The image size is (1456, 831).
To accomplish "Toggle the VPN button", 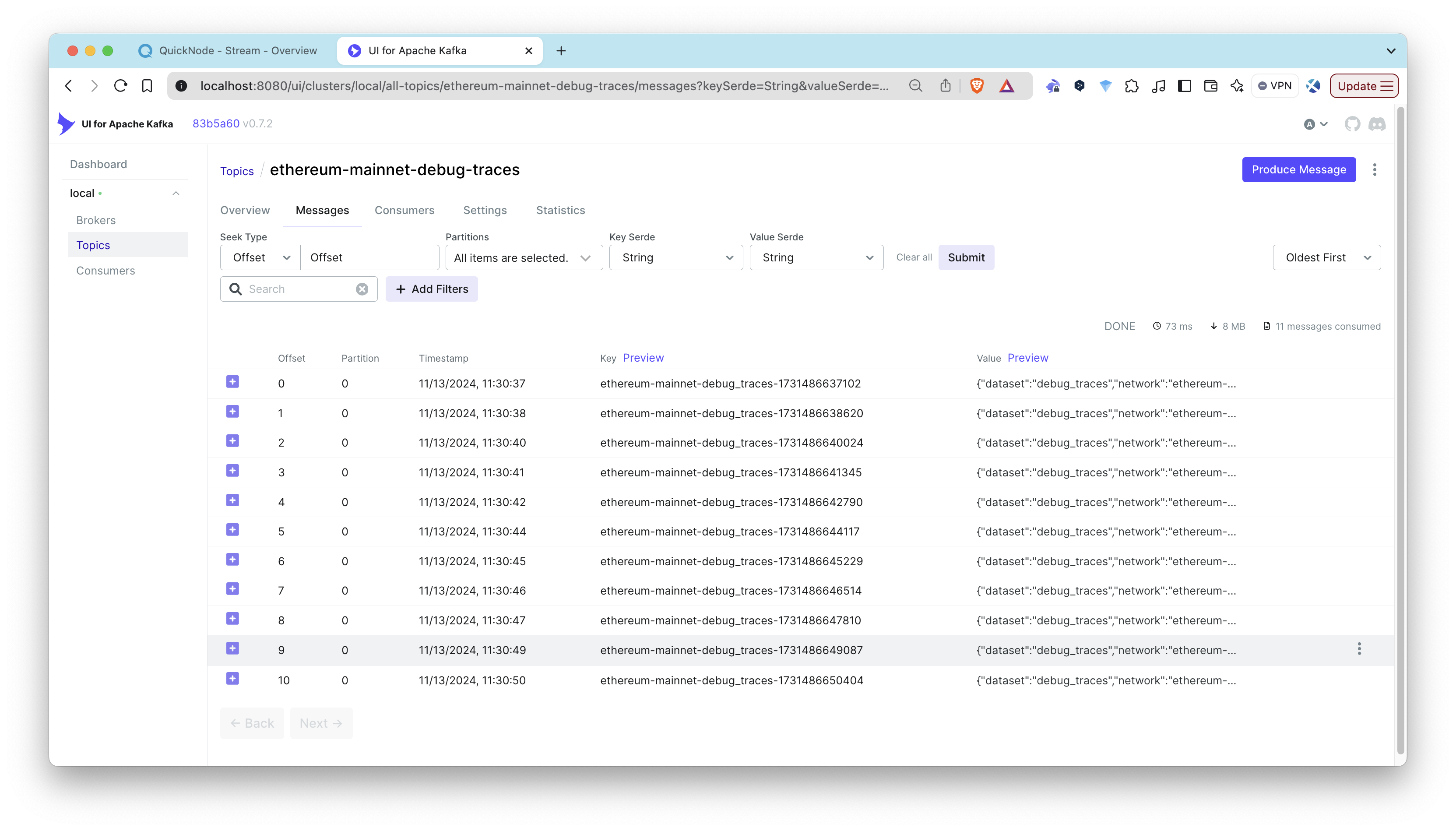I will coord(1275,86).
